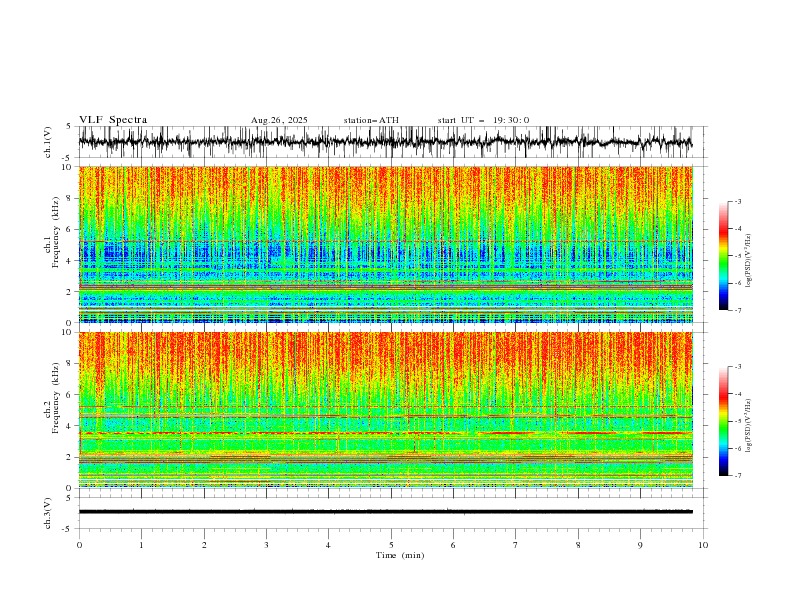This screenshot has width=792, height=612.
Task: Click the '-3' label on ch.1 colorbar
Action: tap(737, 201)
